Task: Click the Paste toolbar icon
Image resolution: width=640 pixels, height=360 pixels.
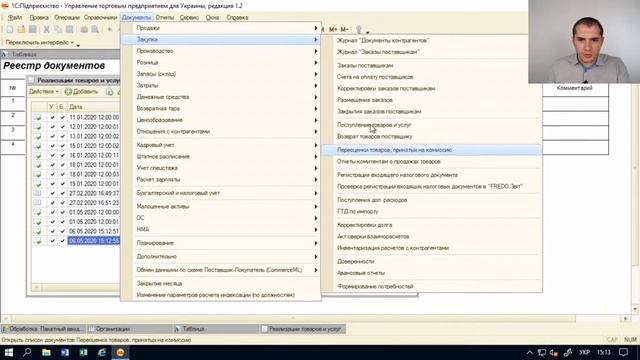Action: (69, 29)
